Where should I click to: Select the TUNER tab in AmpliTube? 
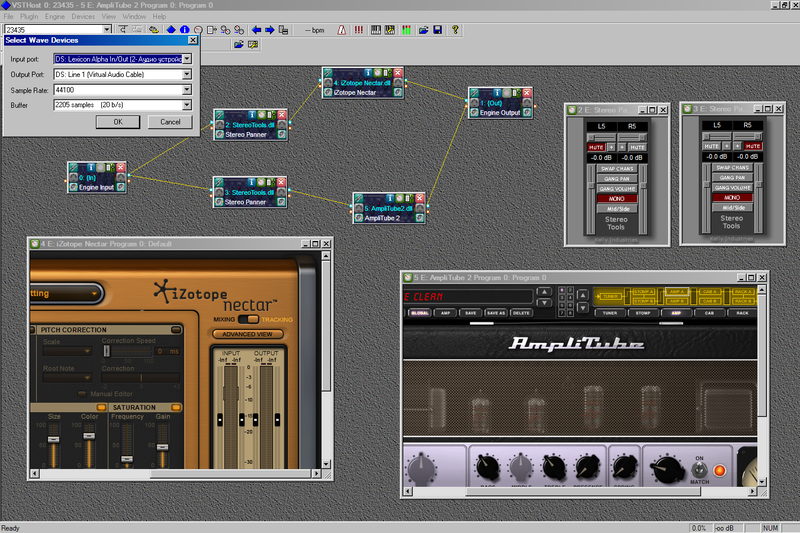coord(609,313)
